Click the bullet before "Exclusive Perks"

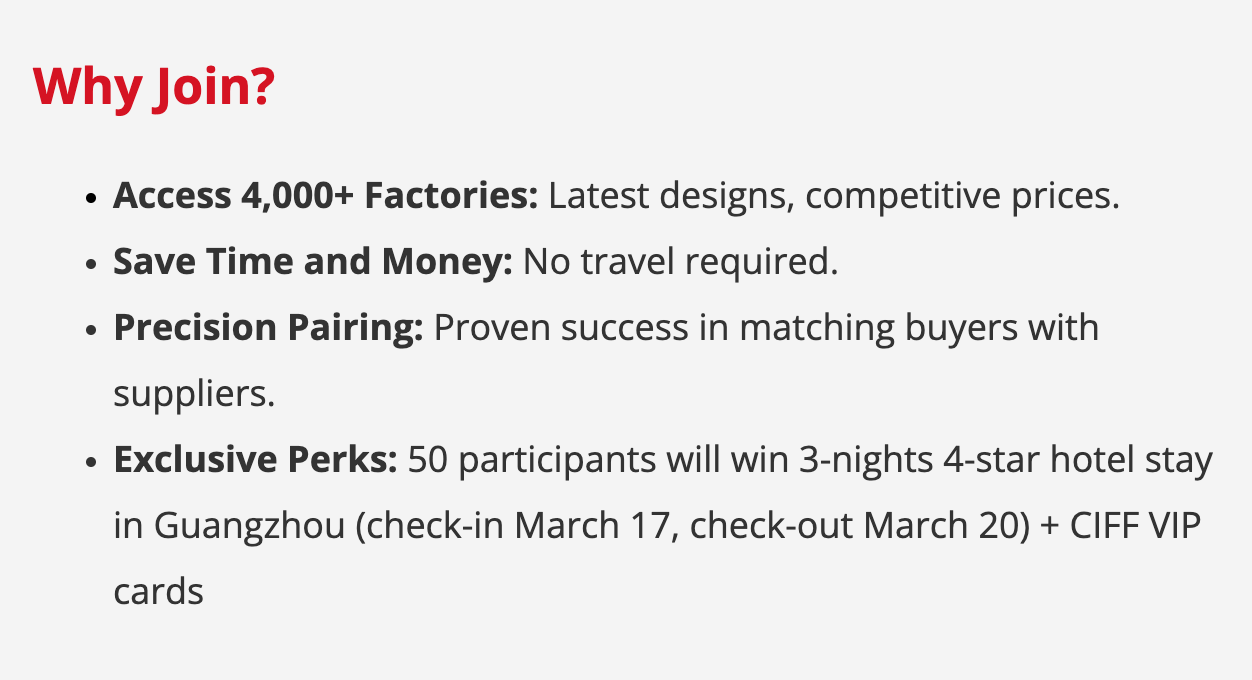(92, 462)
